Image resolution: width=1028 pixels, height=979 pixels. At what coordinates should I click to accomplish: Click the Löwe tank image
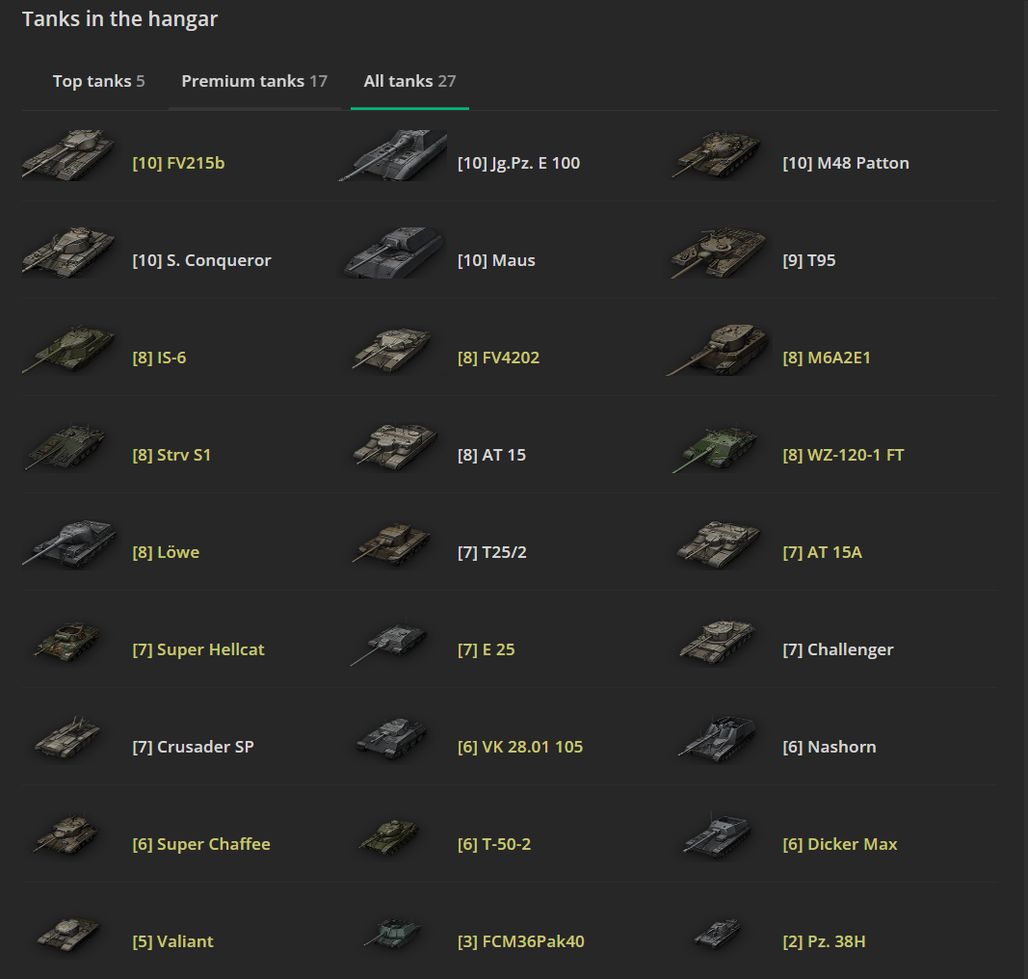(x=69, y=544)
